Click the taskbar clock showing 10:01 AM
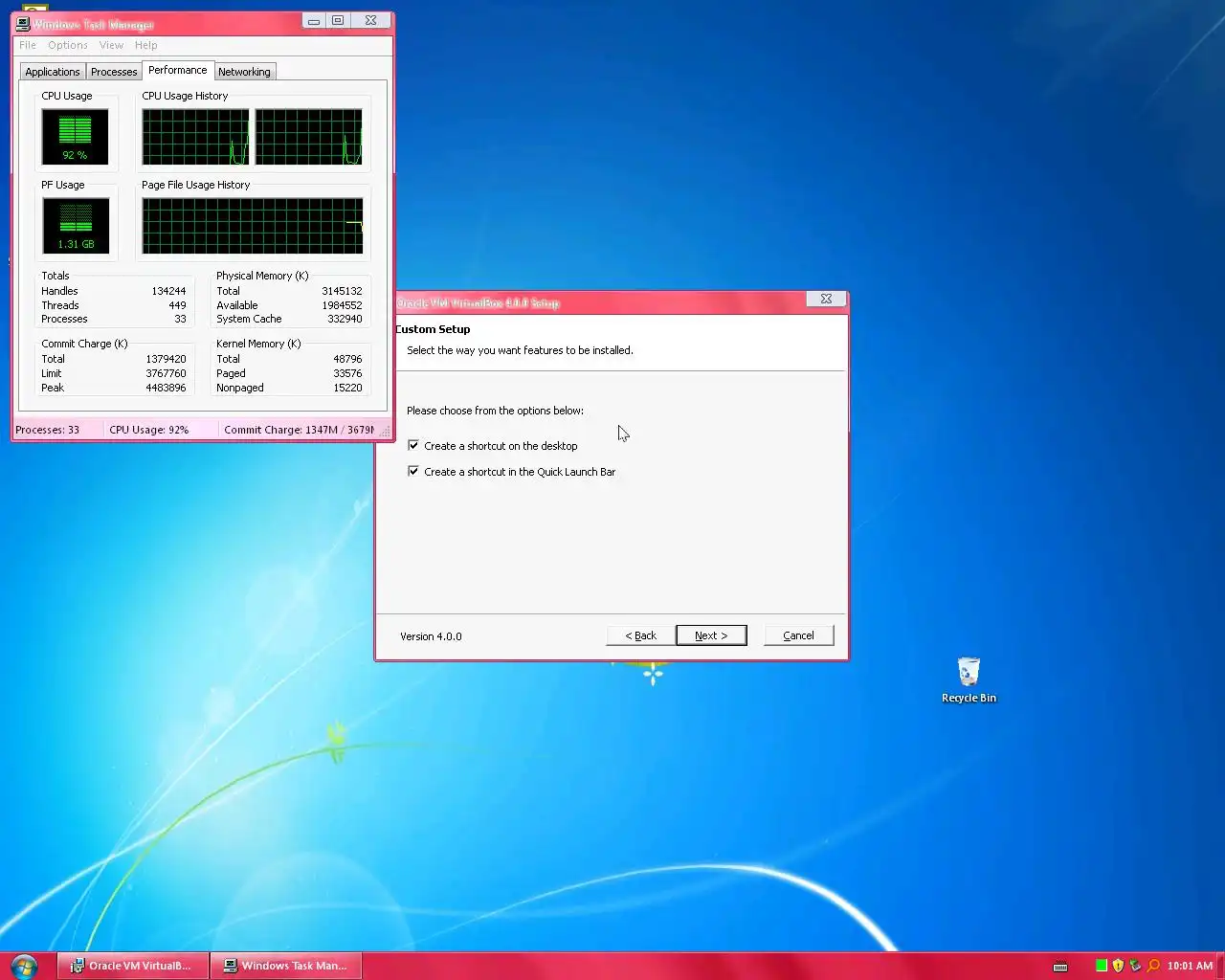The height and width of the screenshot is (980, 1225). coord(1190,966)
